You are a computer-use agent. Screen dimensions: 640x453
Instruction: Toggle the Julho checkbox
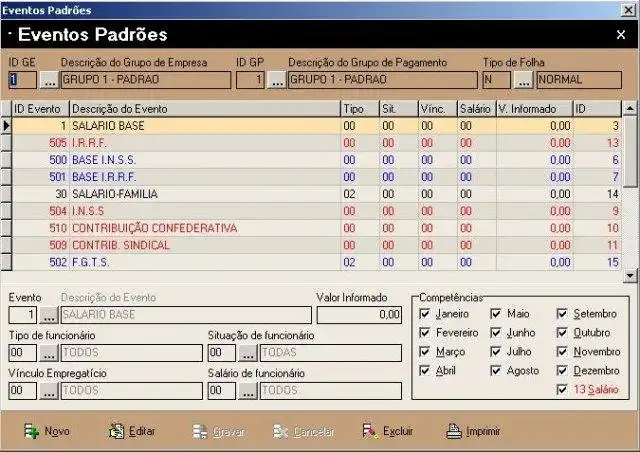coord(496,351)
